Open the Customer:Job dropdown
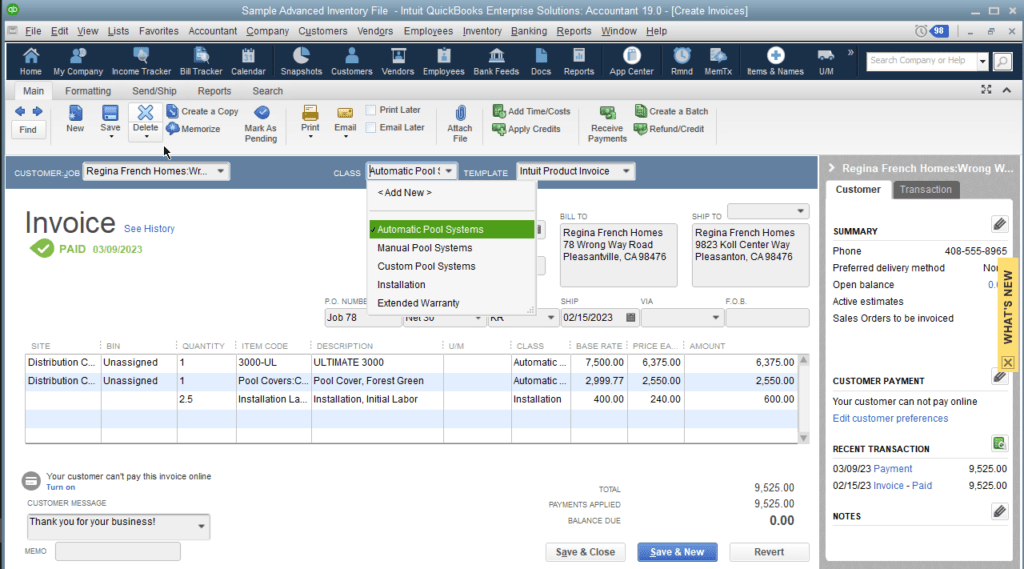The height and width of the screenshot is (569, 1024). pos(221,171)
